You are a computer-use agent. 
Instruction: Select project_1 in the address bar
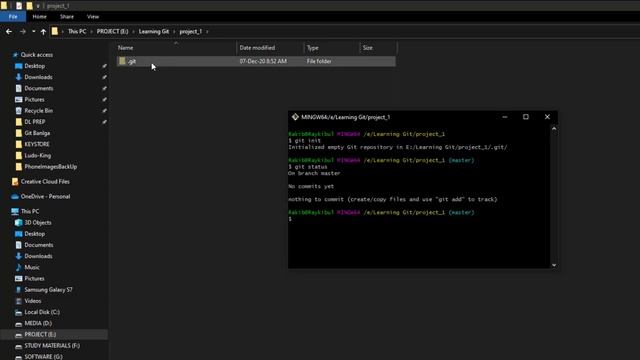tap(191, 31)
